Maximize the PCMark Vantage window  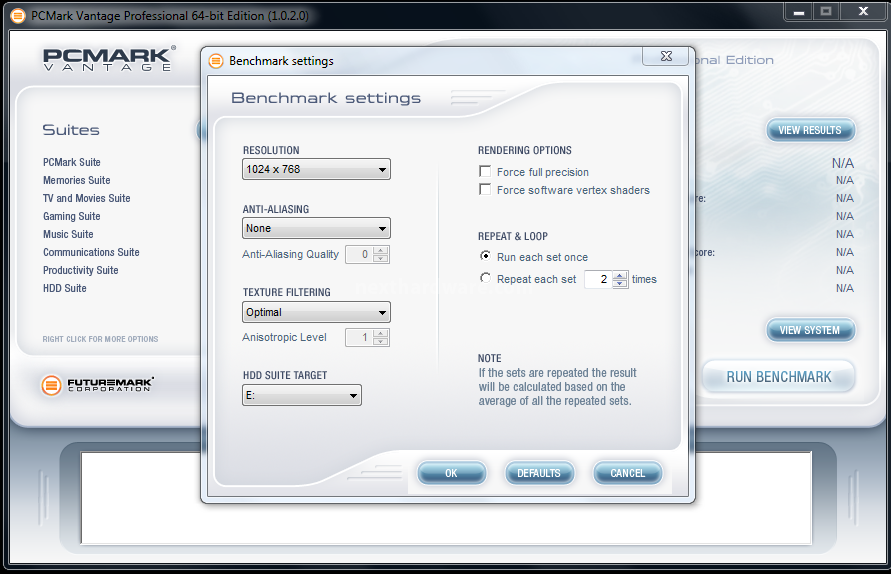click(826, 12)
